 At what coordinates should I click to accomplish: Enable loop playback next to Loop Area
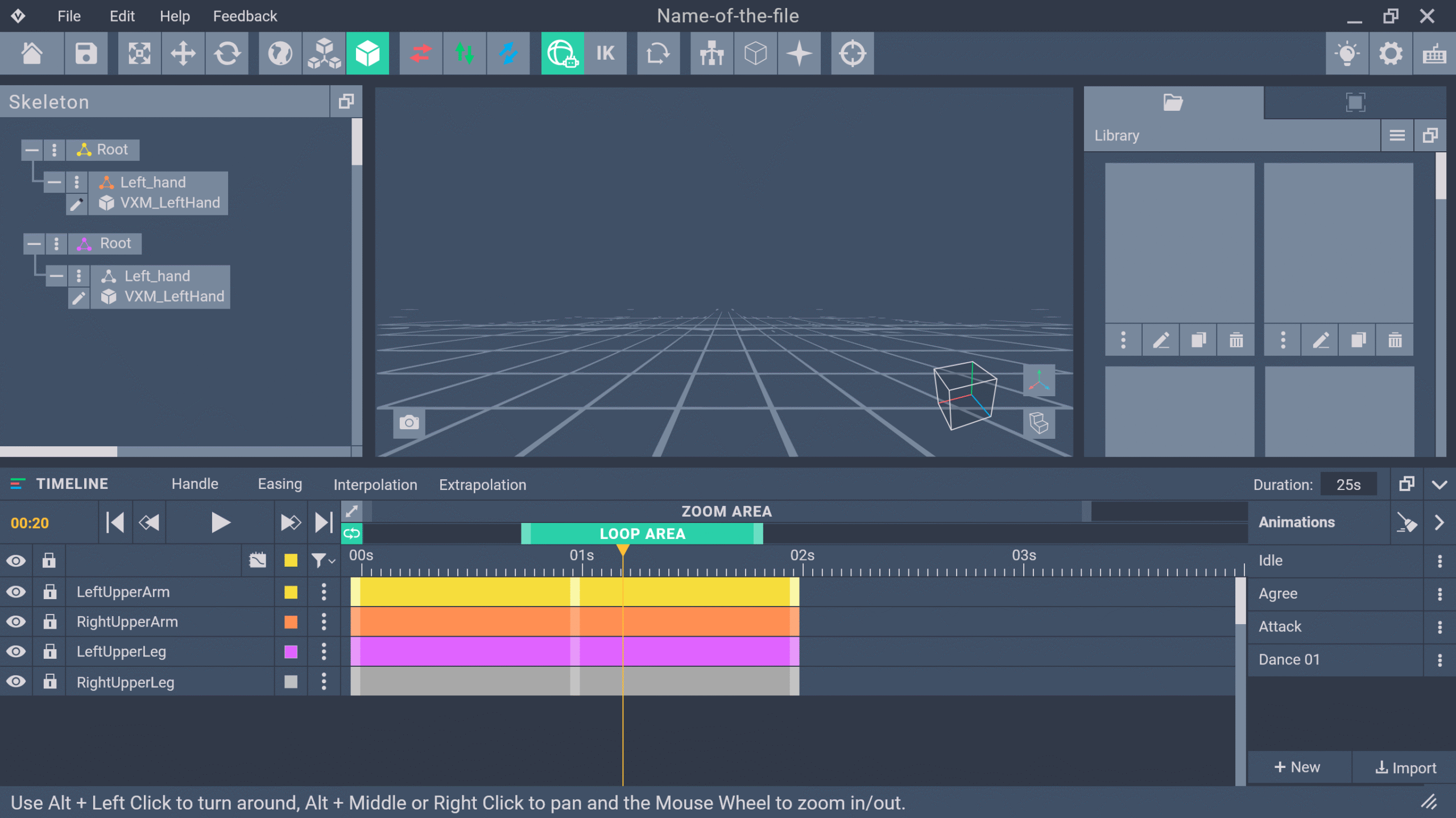tap(351, 533)
